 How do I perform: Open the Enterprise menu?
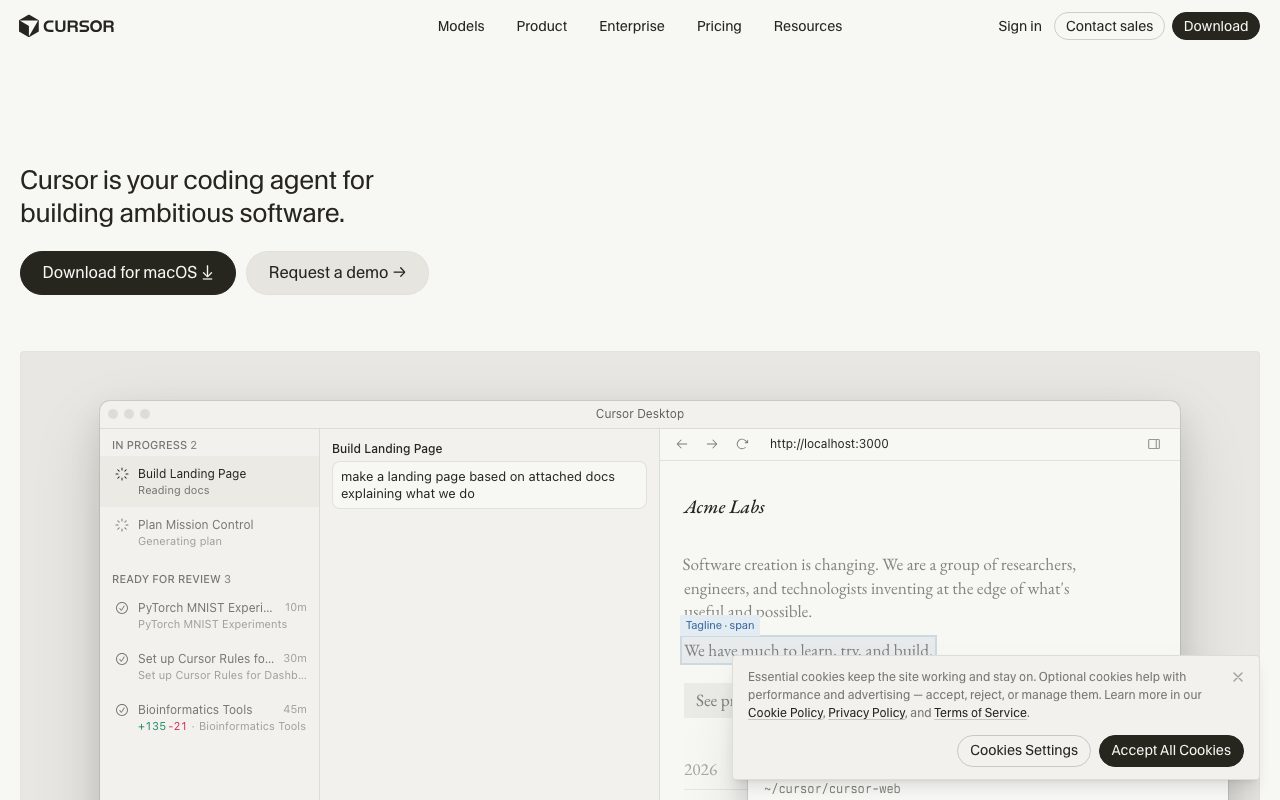point(632,26)
